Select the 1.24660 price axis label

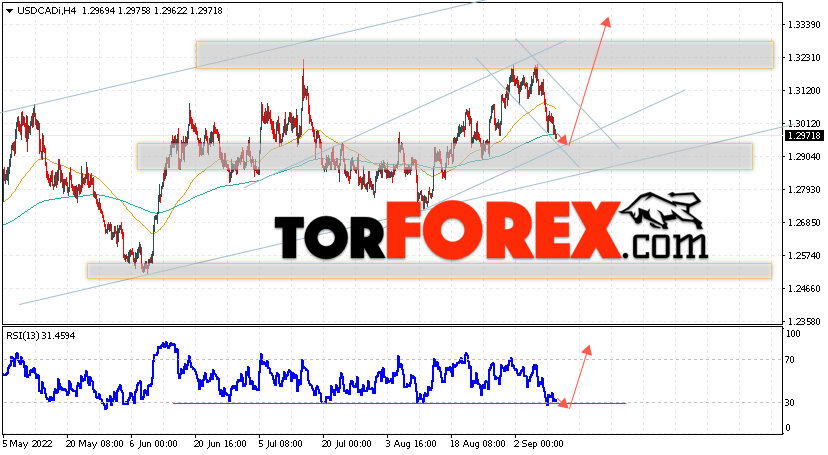click(804, 289)
